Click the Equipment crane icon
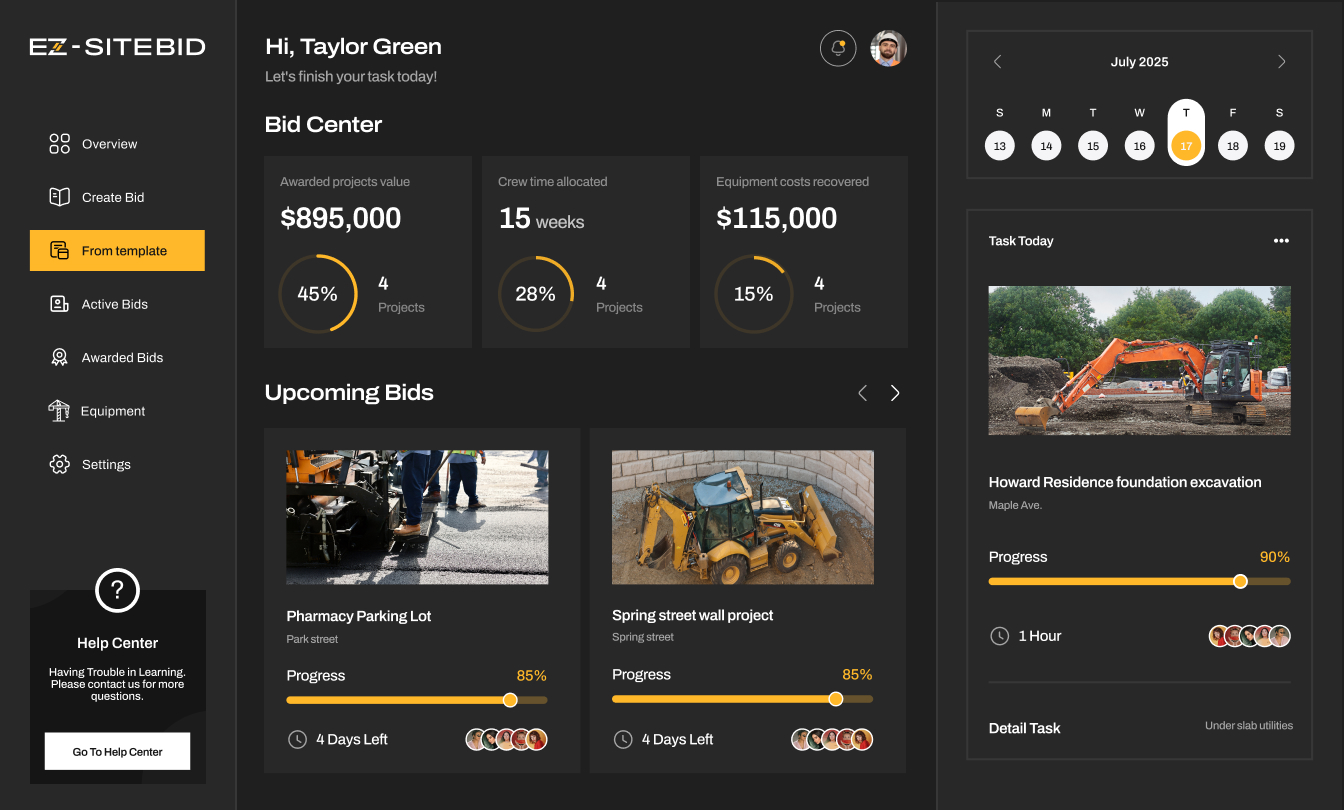Image resolution: width=1344 pixels, height=810 pixels. click(x=59, y=411)
